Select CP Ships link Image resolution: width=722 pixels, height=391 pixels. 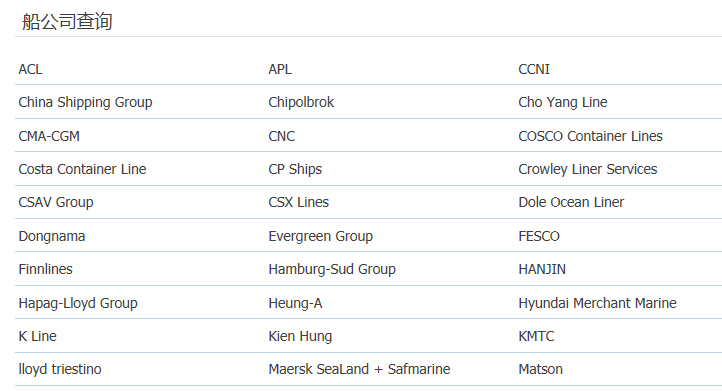click(x=295, y=169)
